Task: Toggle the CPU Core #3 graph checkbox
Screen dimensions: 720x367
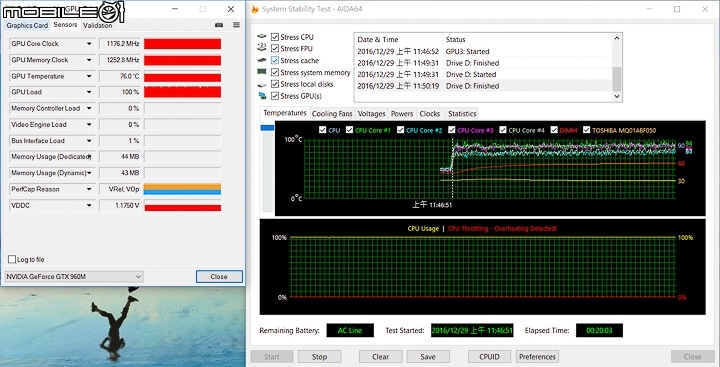Action: point(452,130)
